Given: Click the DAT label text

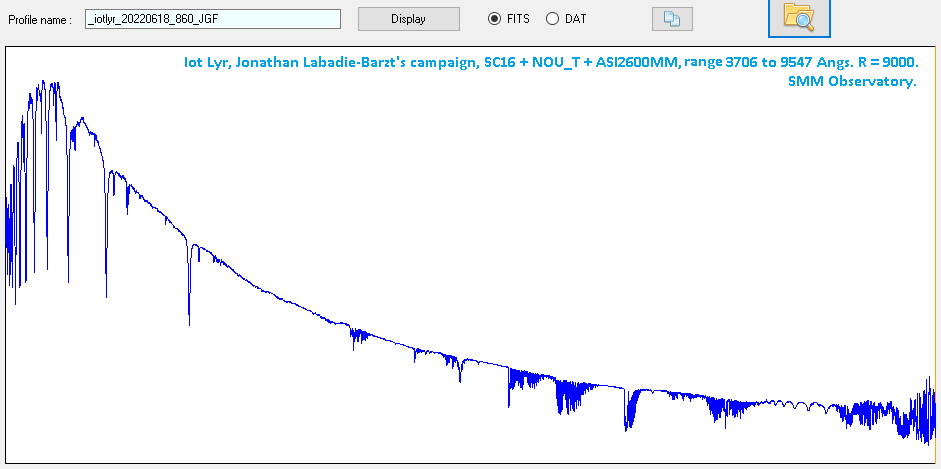Looking at the screenshot, I should (x=576, y=19).
